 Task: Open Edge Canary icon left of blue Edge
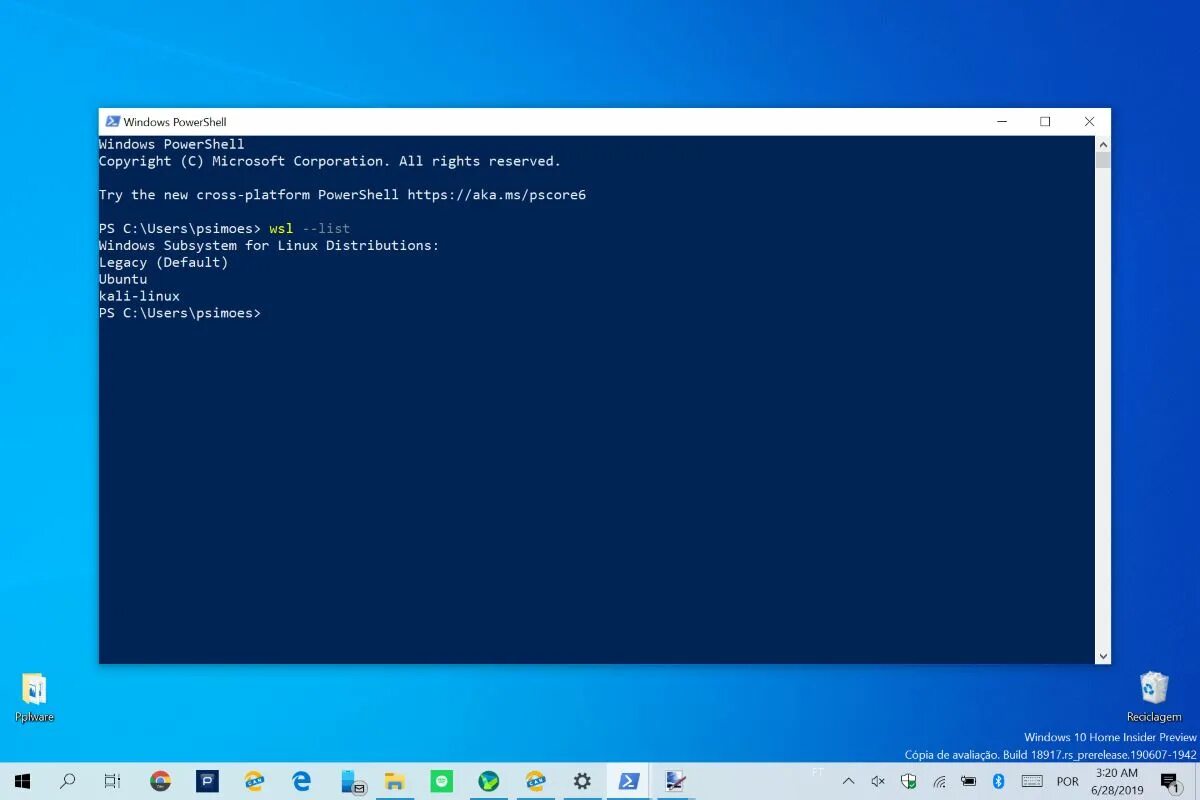tap(255, 781)
